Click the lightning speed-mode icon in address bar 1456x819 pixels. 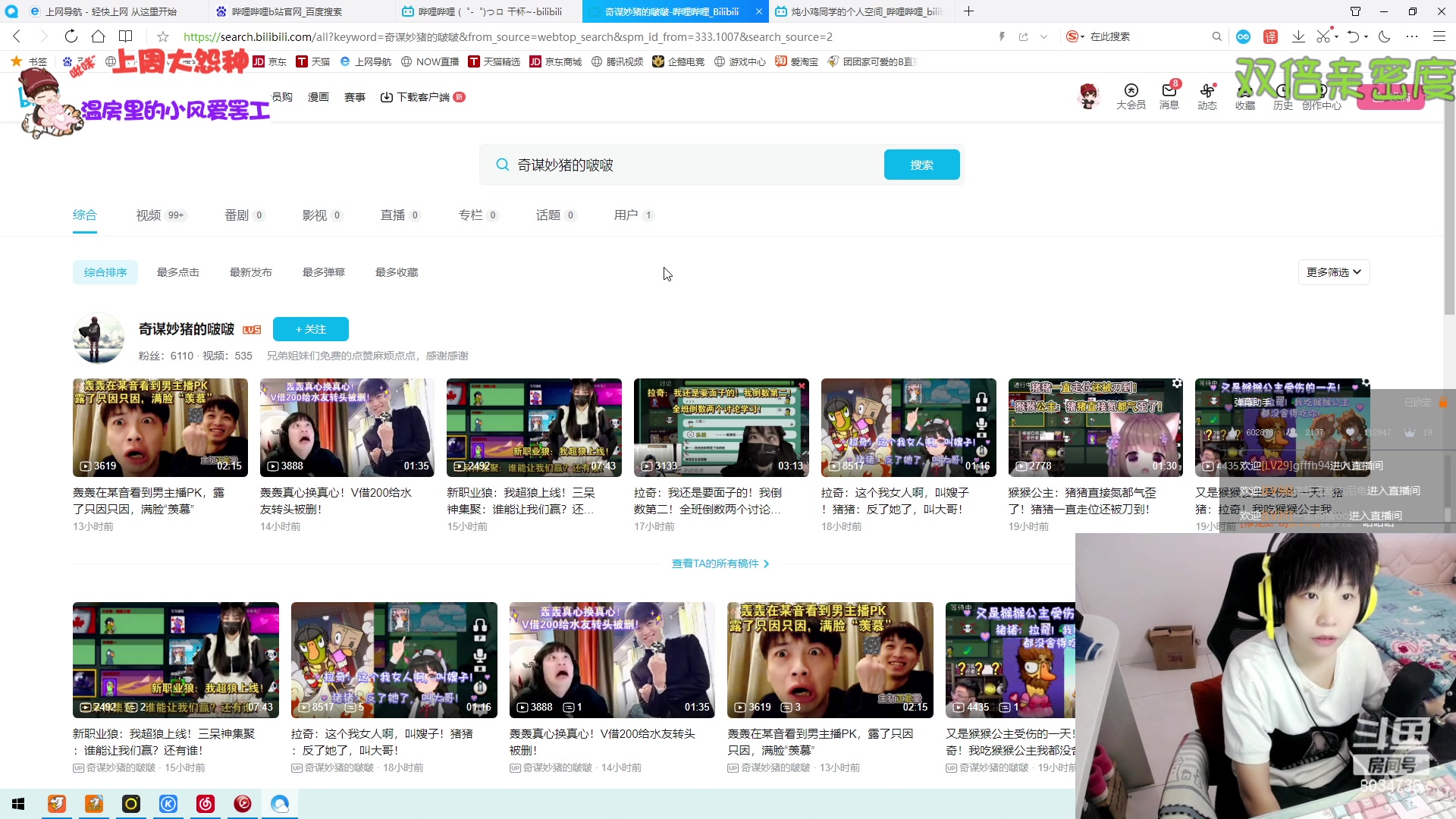(1002, 36)
